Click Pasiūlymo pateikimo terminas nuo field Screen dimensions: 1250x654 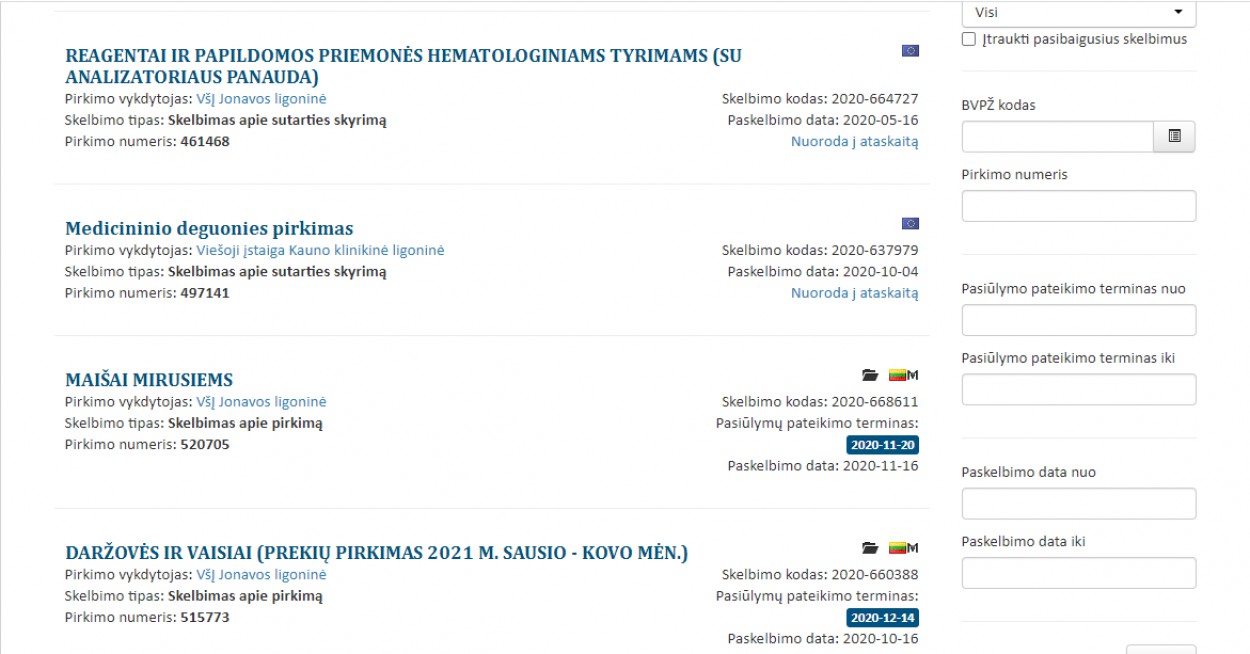(x=1079, y=320)
